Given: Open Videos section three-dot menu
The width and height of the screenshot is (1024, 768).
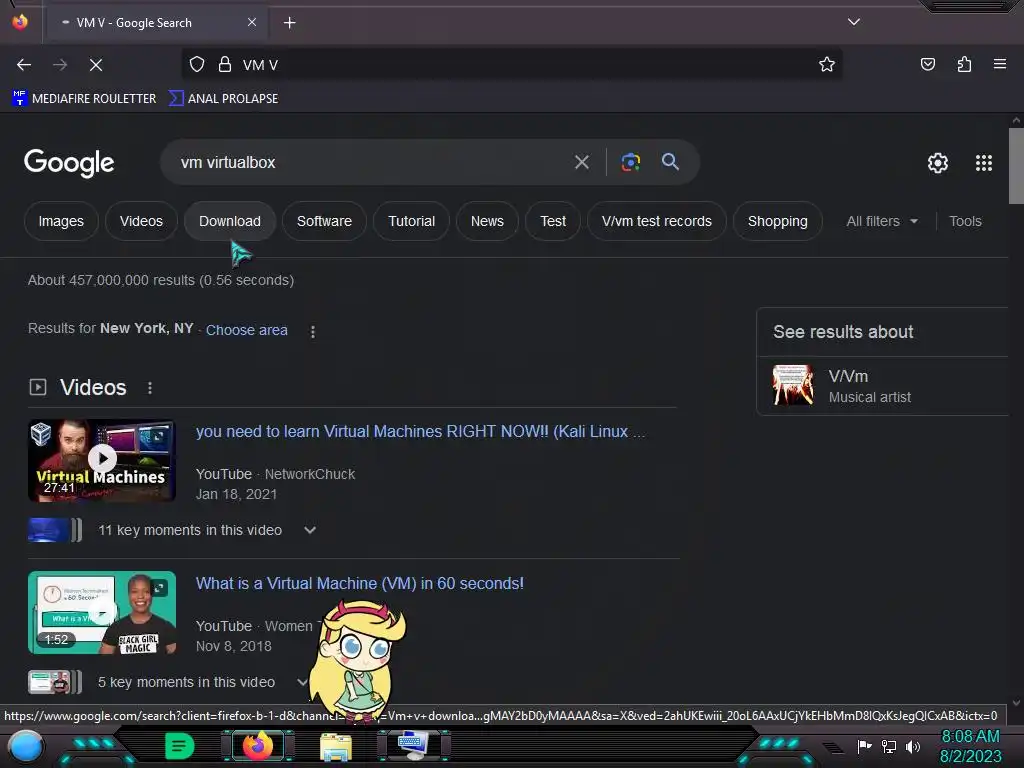Looking at the screenshot, I should 150,388.
